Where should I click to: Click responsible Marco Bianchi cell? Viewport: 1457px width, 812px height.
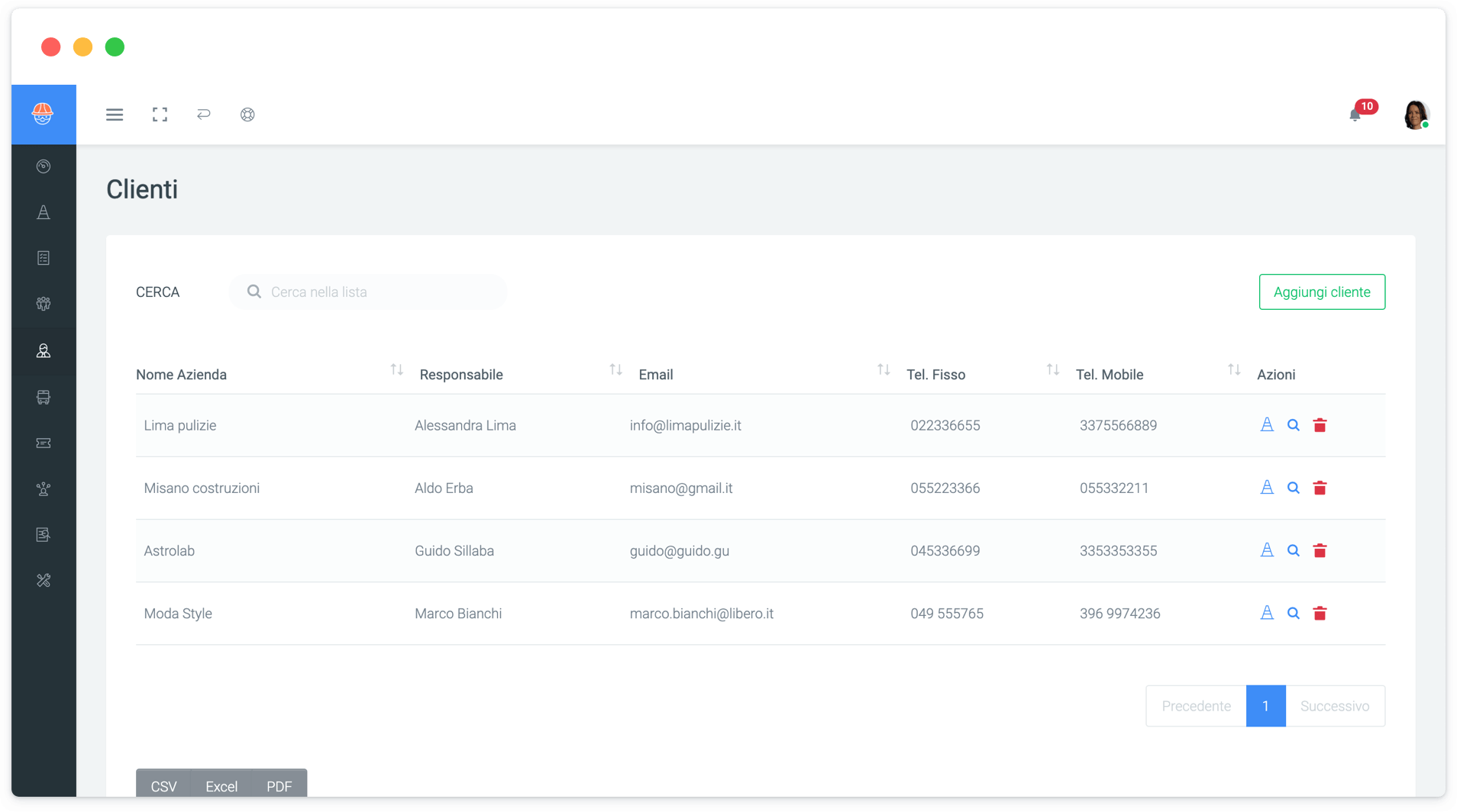pos(458,613)
